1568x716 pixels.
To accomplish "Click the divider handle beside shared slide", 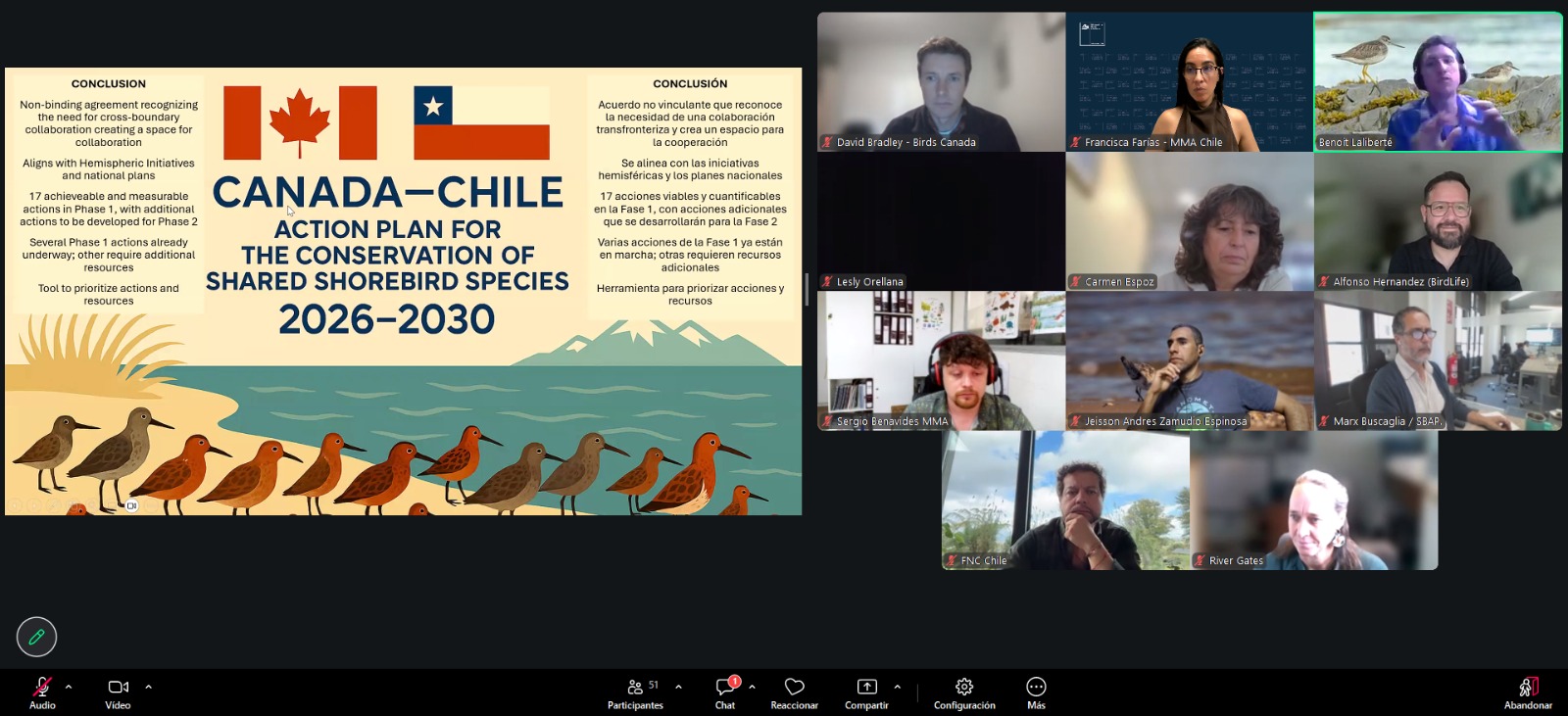I will click(807, 290).
